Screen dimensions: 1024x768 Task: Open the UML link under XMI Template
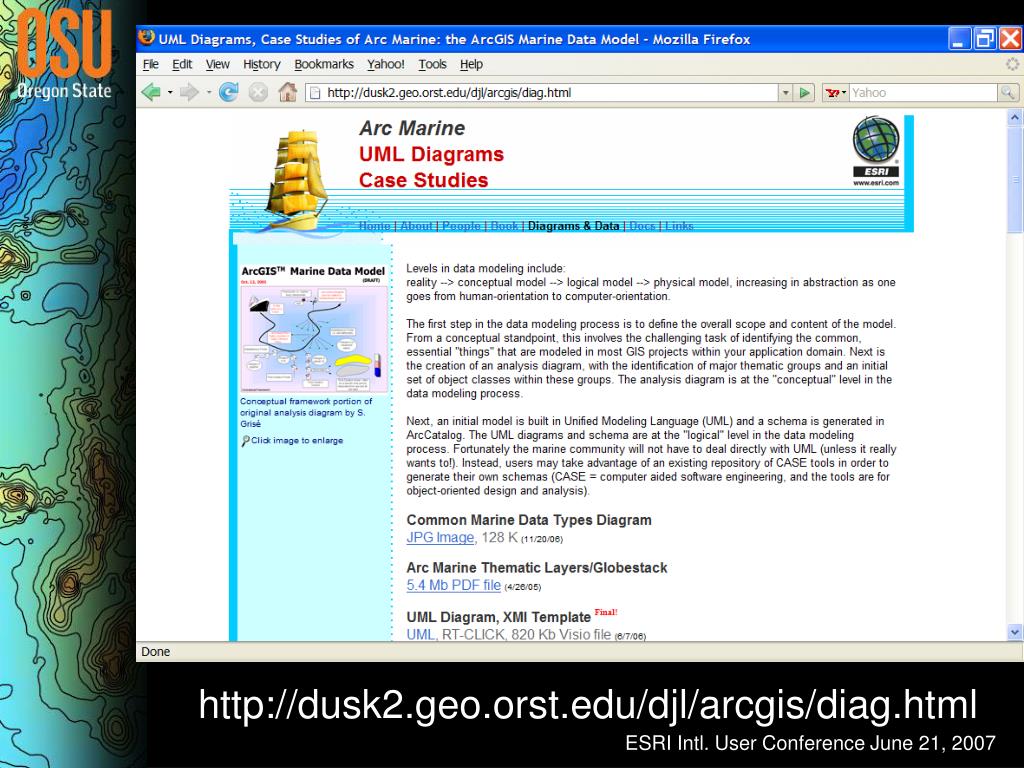pos(420,634)
